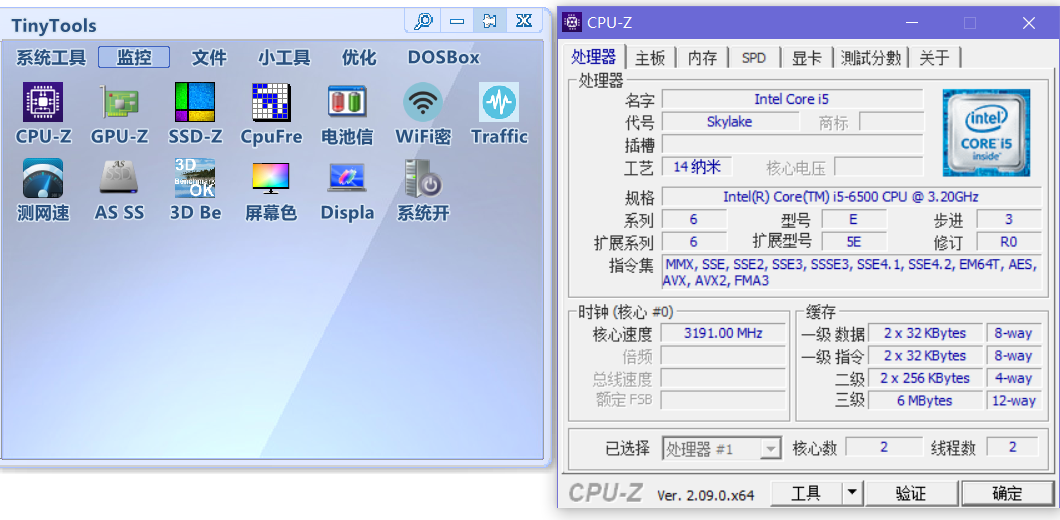The height and width of the screenshot is (520, 1060).
Task: Switch to the 内存 tab in CPU-Z
Action: pyautogui.click(x=702, y=58)
